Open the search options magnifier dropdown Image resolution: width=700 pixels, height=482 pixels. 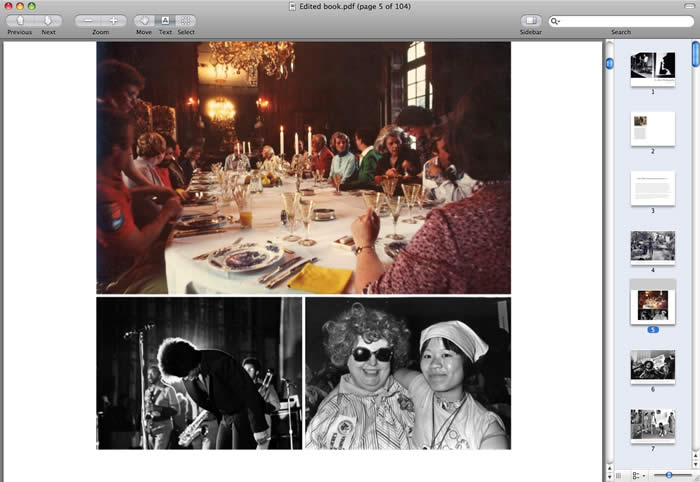pyautogui.click(x=556, y=21)
